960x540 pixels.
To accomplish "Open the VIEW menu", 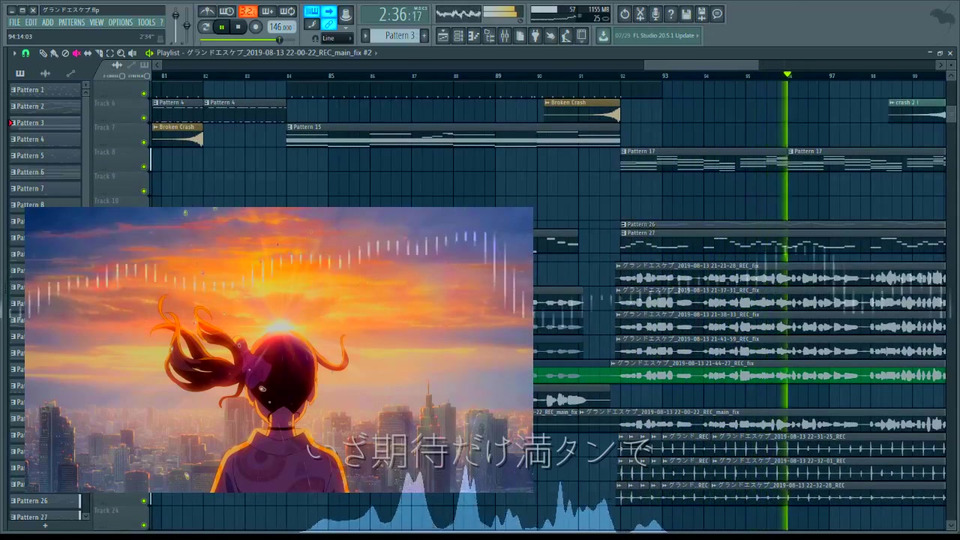I will [x=97, y=22].
